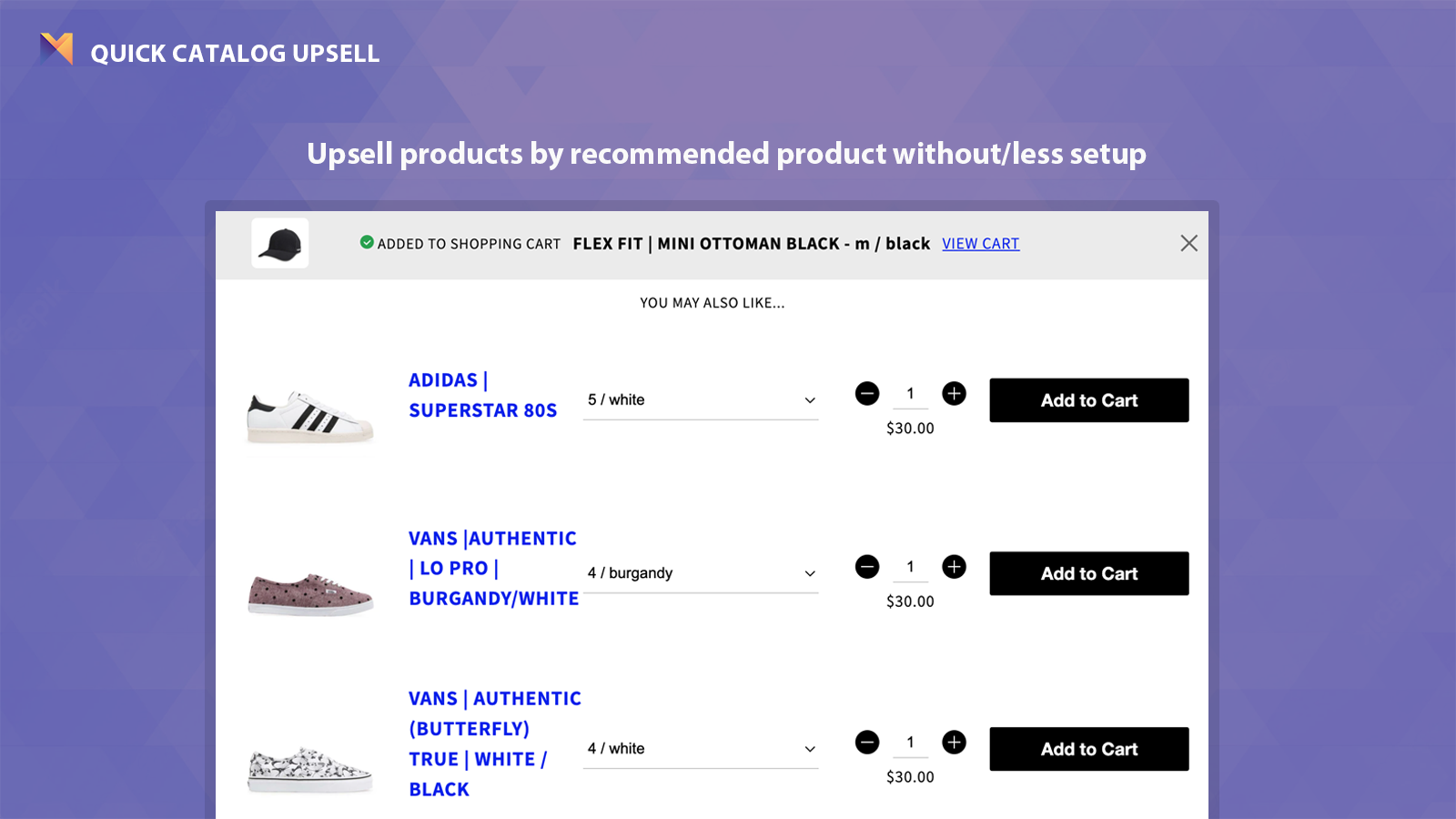Click the black cap product thumbnail
Image resolution: width=1456 pixels, height=819 pixels.
click(x=279, y=243)
